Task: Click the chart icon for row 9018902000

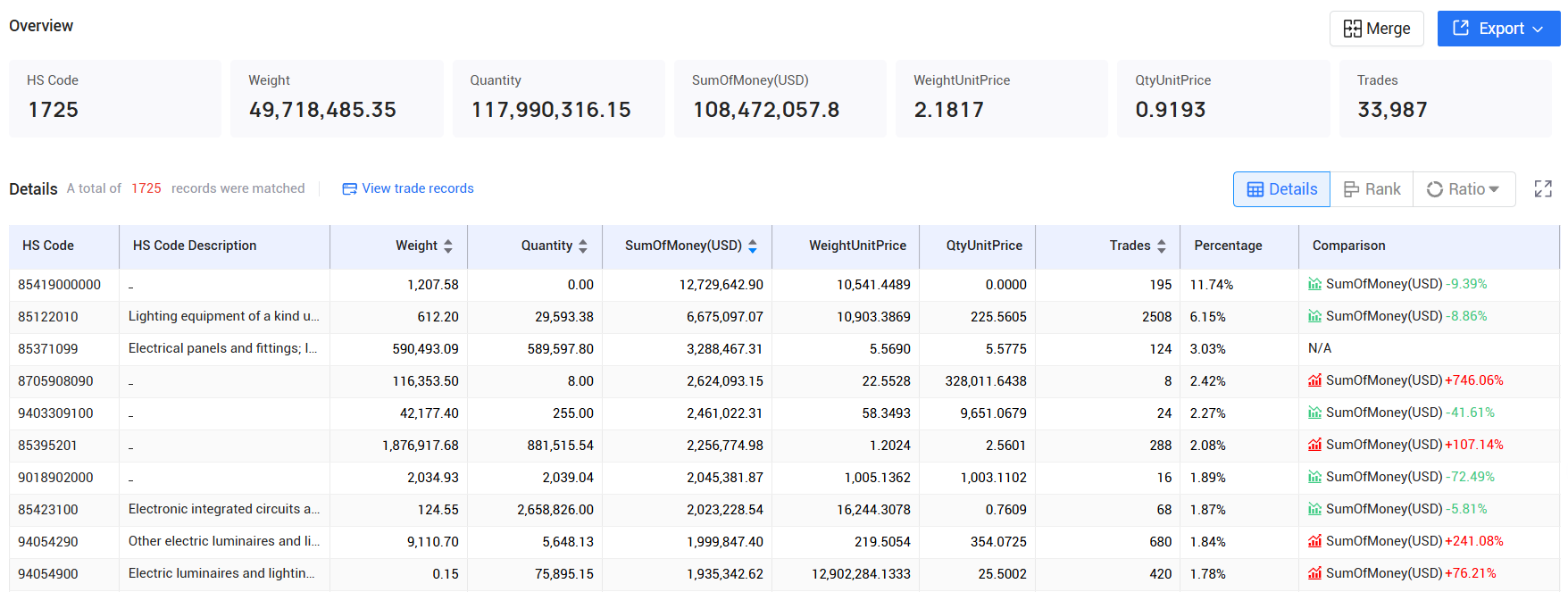Action: click(1314, 478)
